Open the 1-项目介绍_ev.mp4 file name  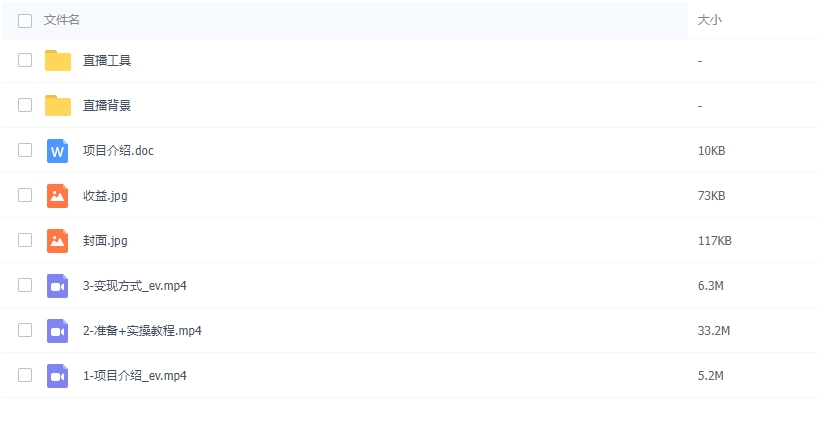pos(135,376)
